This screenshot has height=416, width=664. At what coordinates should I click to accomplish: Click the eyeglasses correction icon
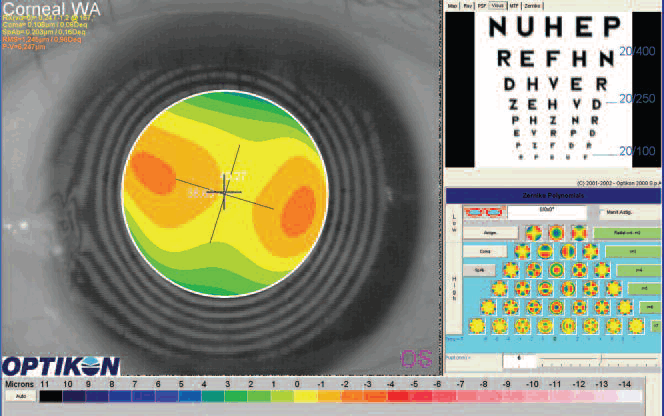(484, 212)
